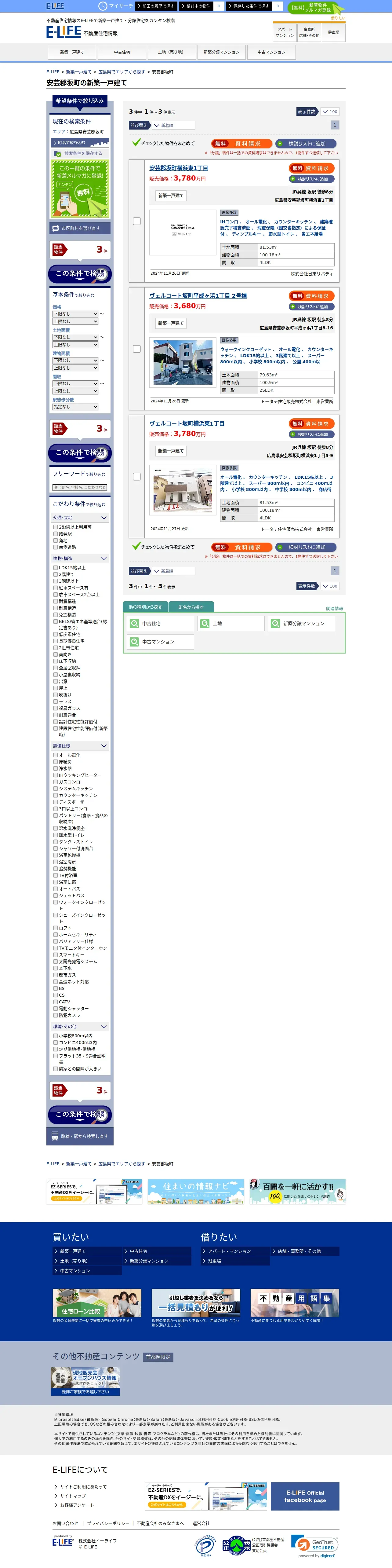Screen dimensions: 392x1568
Task: Open the 間取 下限なし dropdown
Action: coord(75,383)
